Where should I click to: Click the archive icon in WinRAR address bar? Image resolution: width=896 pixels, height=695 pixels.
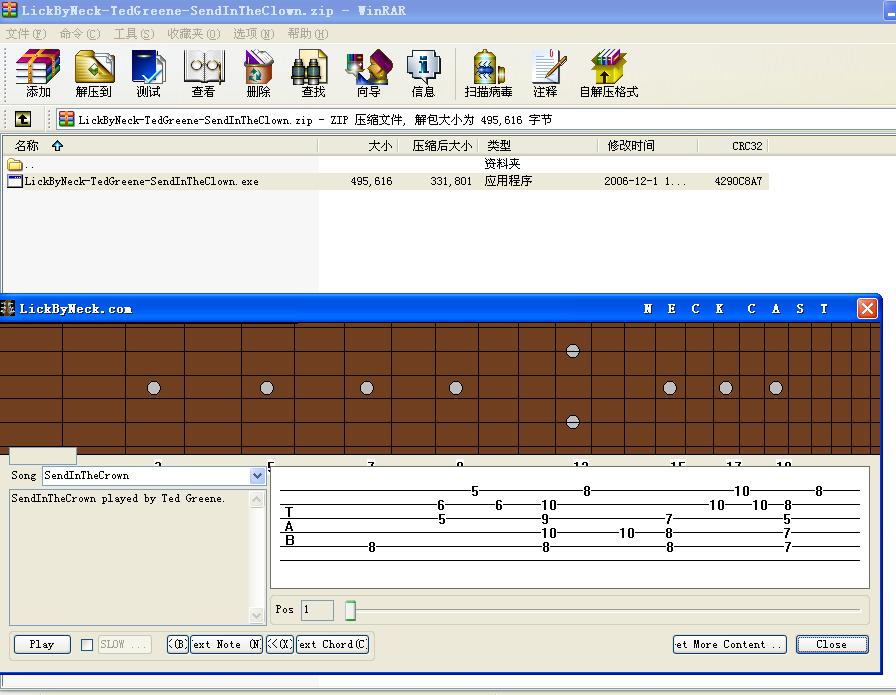tap(67, 119)
